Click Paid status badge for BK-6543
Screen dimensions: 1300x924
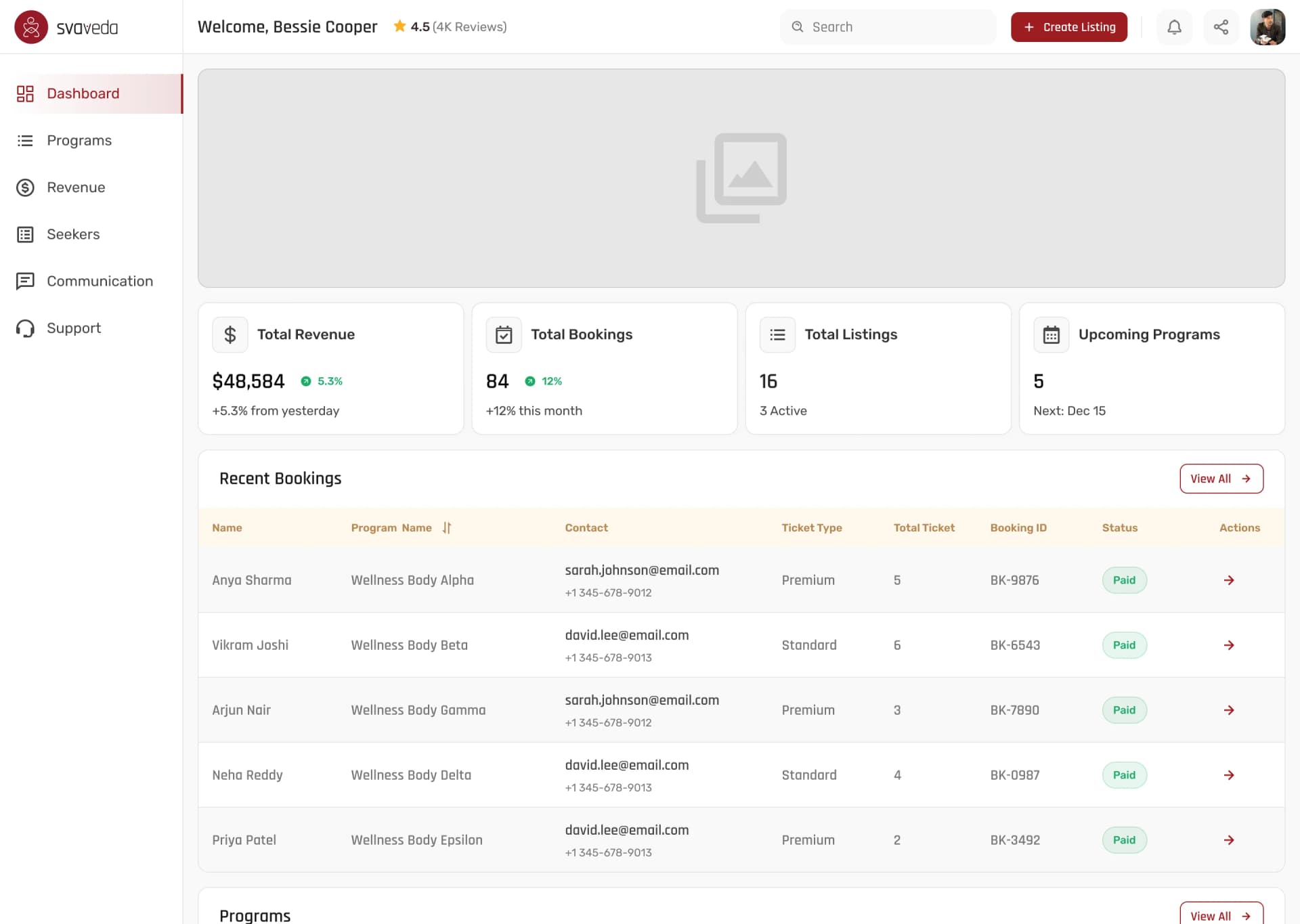point(1124,645)
